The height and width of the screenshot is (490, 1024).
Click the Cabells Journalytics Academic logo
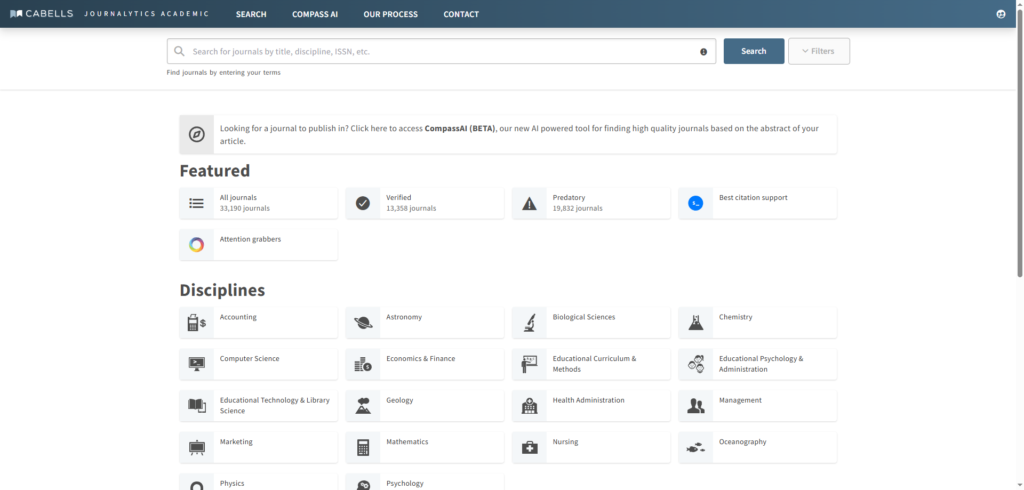coord(109,14)
